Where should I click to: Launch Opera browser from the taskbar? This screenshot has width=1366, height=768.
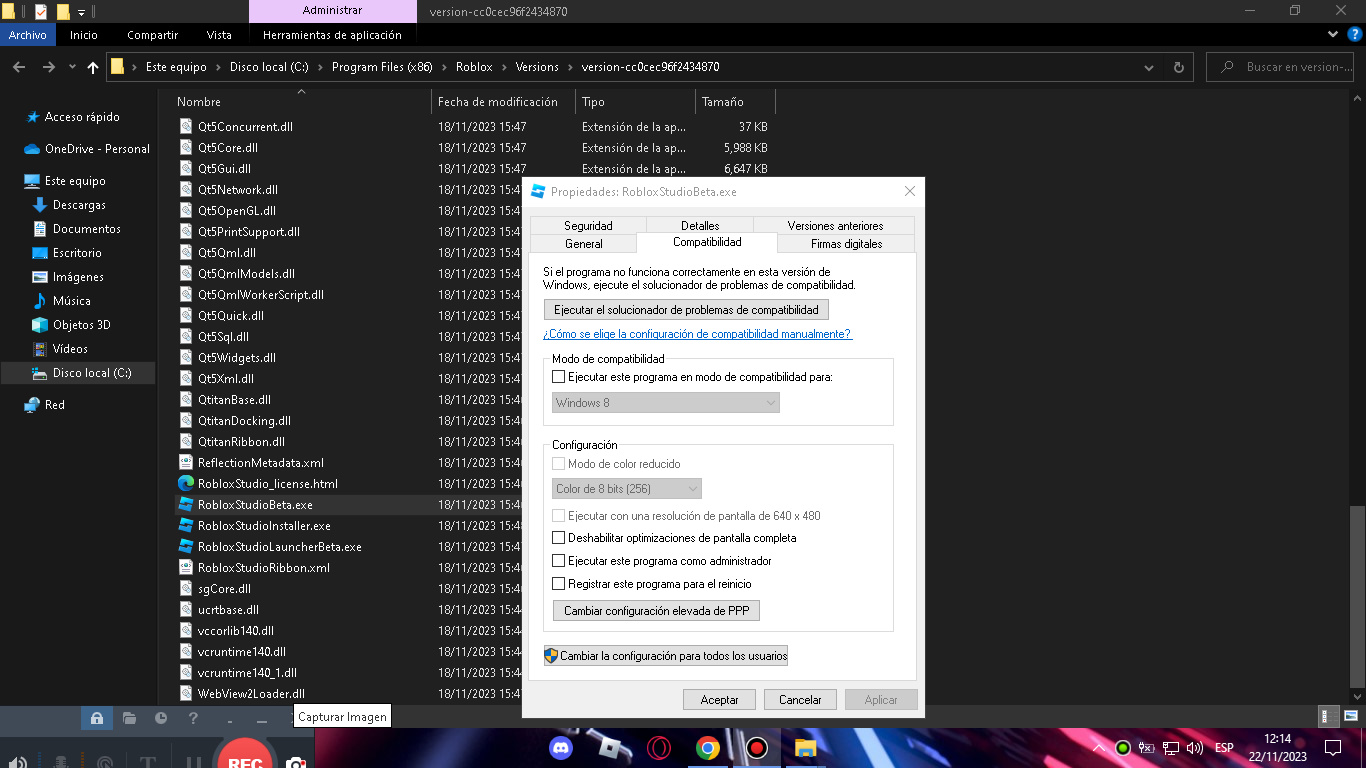658,747
